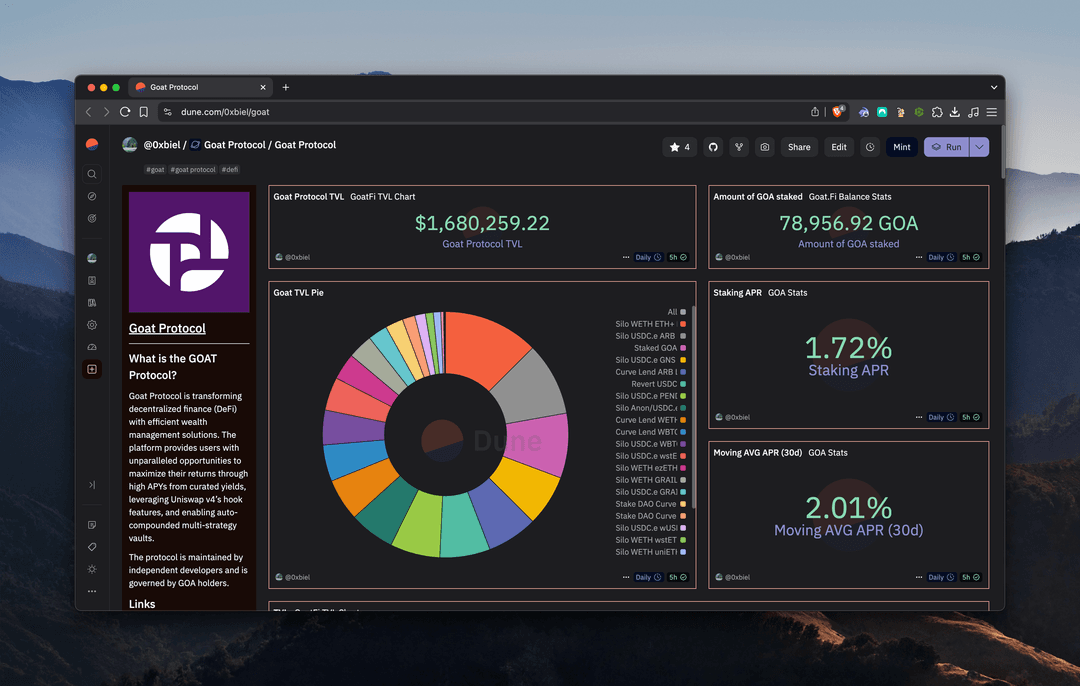The height and width of the screenshot is (686, 1080).
Task: Open the dropdown arrow next to Run
Action: coord(979,147)
